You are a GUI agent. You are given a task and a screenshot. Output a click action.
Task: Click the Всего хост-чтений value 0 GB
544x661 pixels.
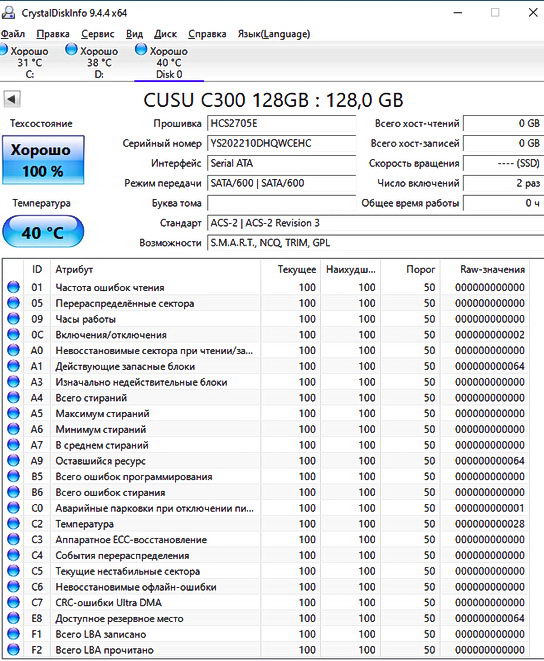(503, 124)
